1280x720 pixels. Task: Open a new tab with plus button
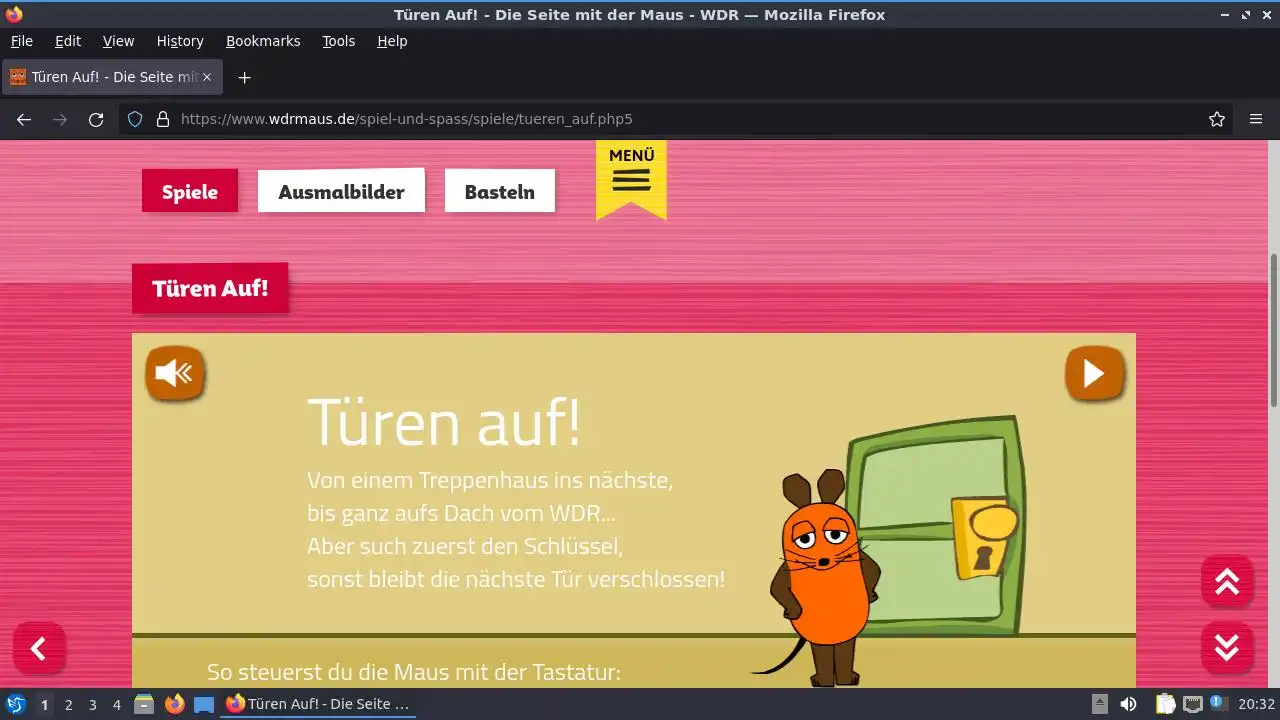tap(244, 77)
